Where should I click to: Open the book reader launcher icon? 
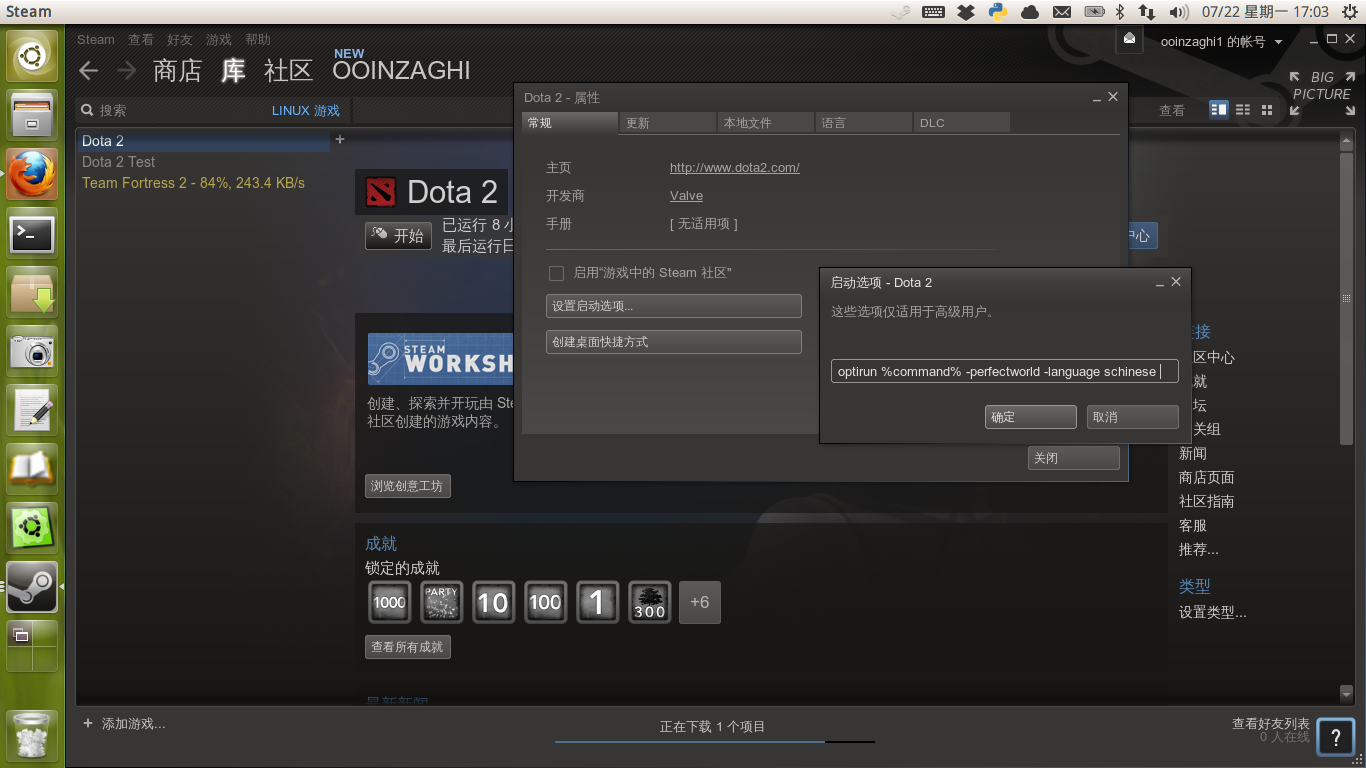[32, 469]
